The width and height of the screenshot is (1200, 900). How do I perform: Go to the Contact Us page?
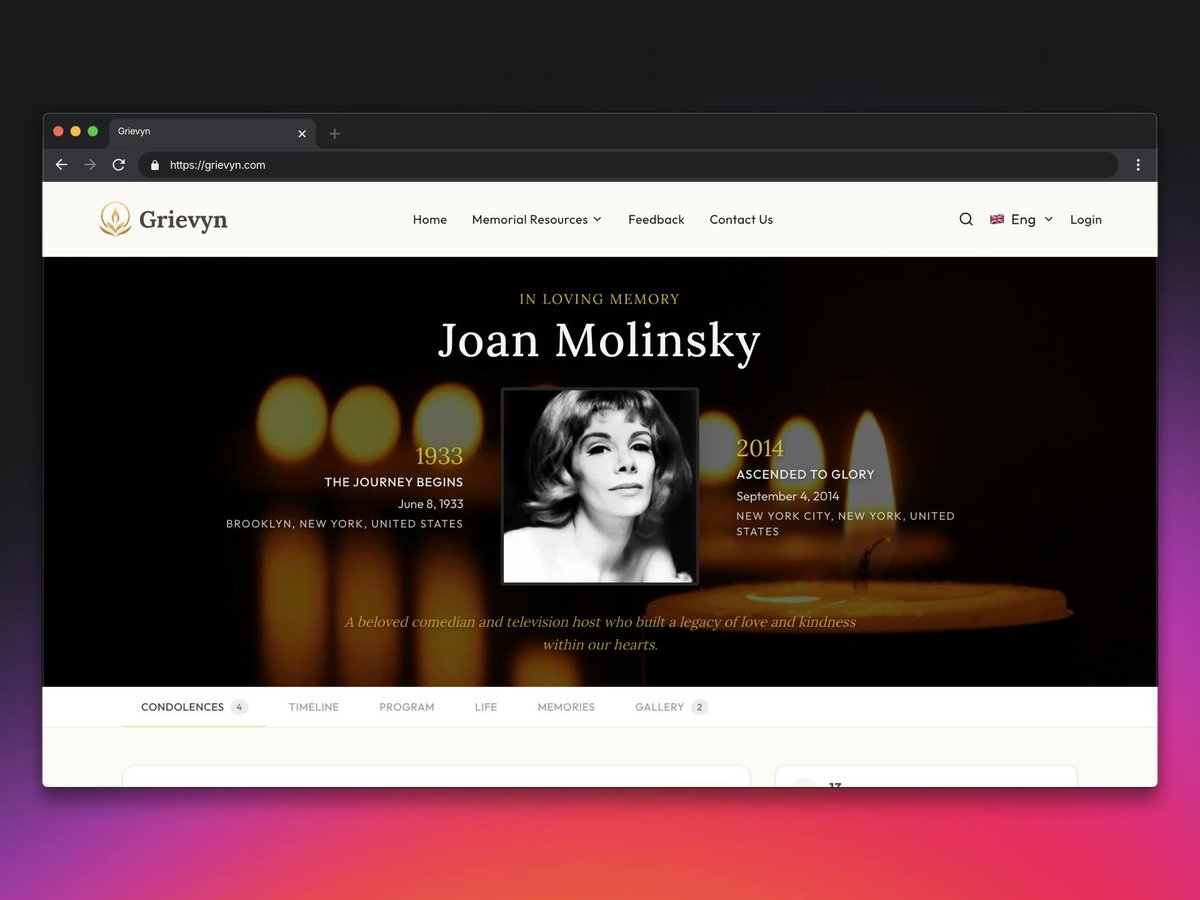pyautogui.click(x=741, y=219)
